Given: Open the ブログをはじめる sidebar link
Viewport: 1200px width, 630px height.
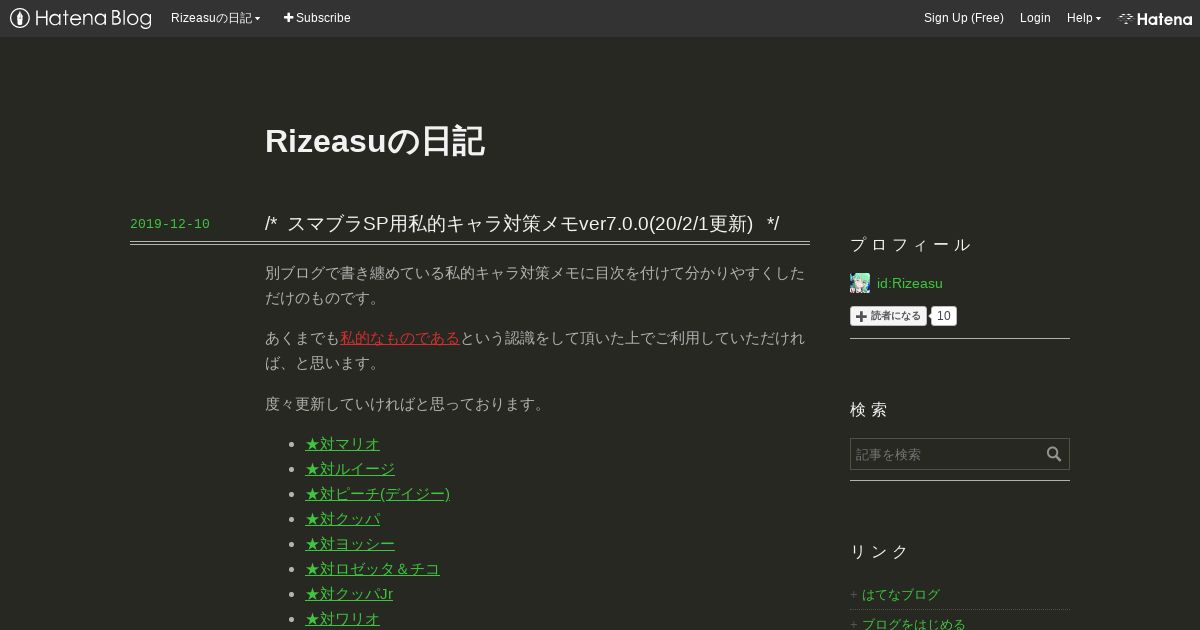Looking at the screenshot, I should pyautogui.click(x=914, y=624).
